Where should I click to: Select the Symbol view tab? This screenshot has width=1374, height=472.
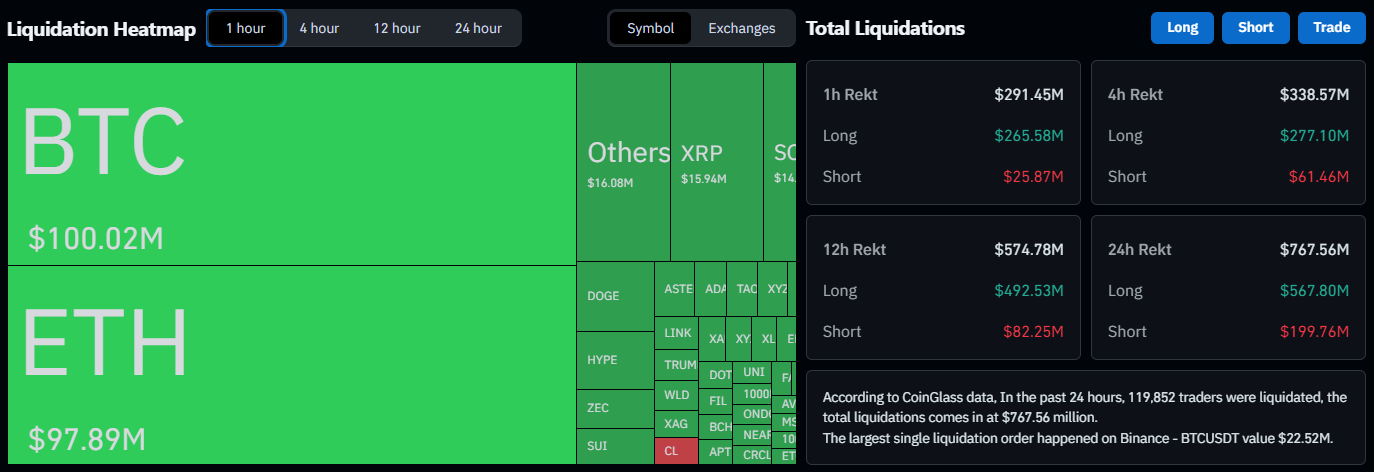tap(651, 28)
